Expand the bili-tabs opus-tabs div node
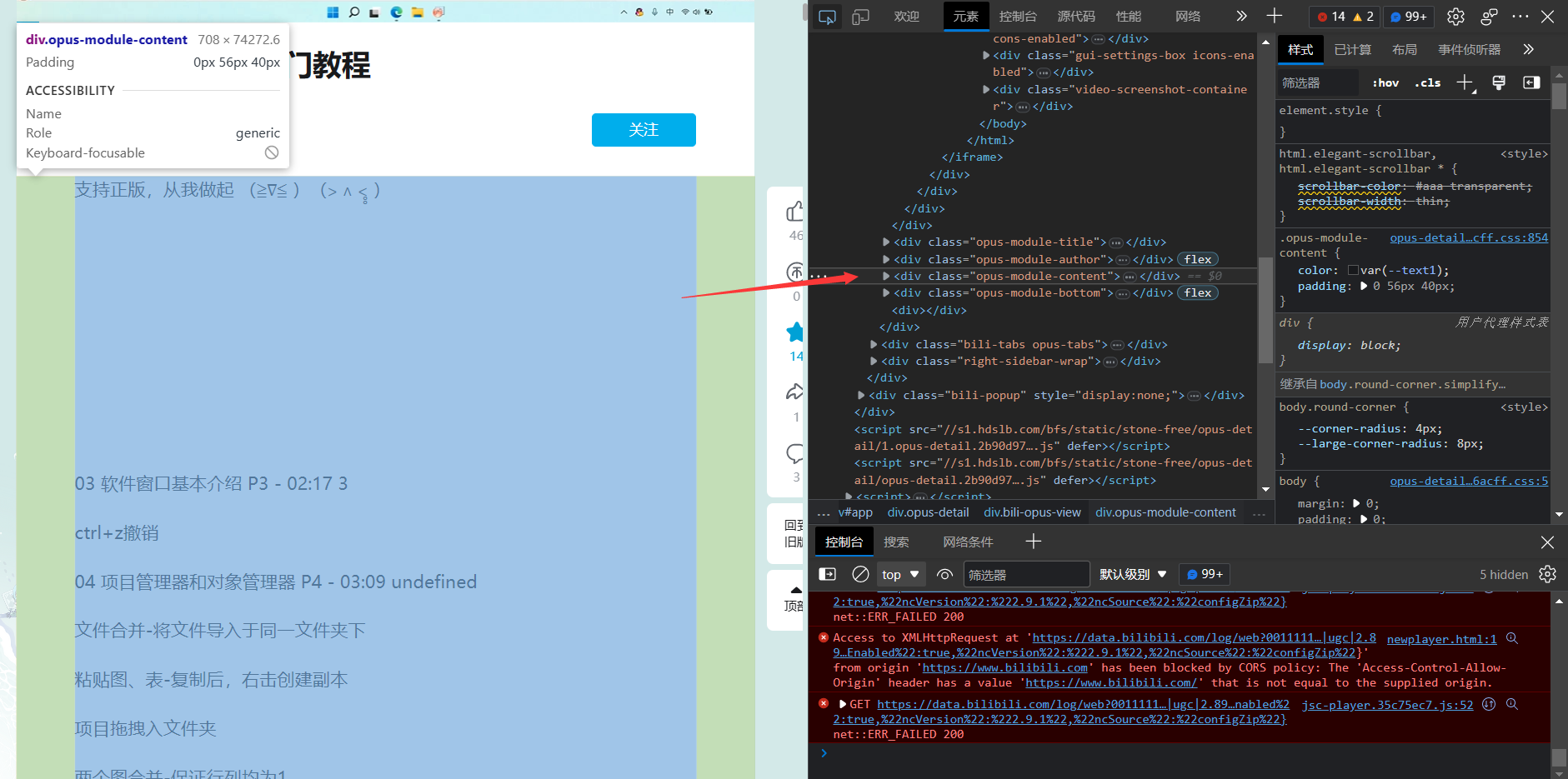The height and width of the screenshot is (779, 1568). (874, 344)
